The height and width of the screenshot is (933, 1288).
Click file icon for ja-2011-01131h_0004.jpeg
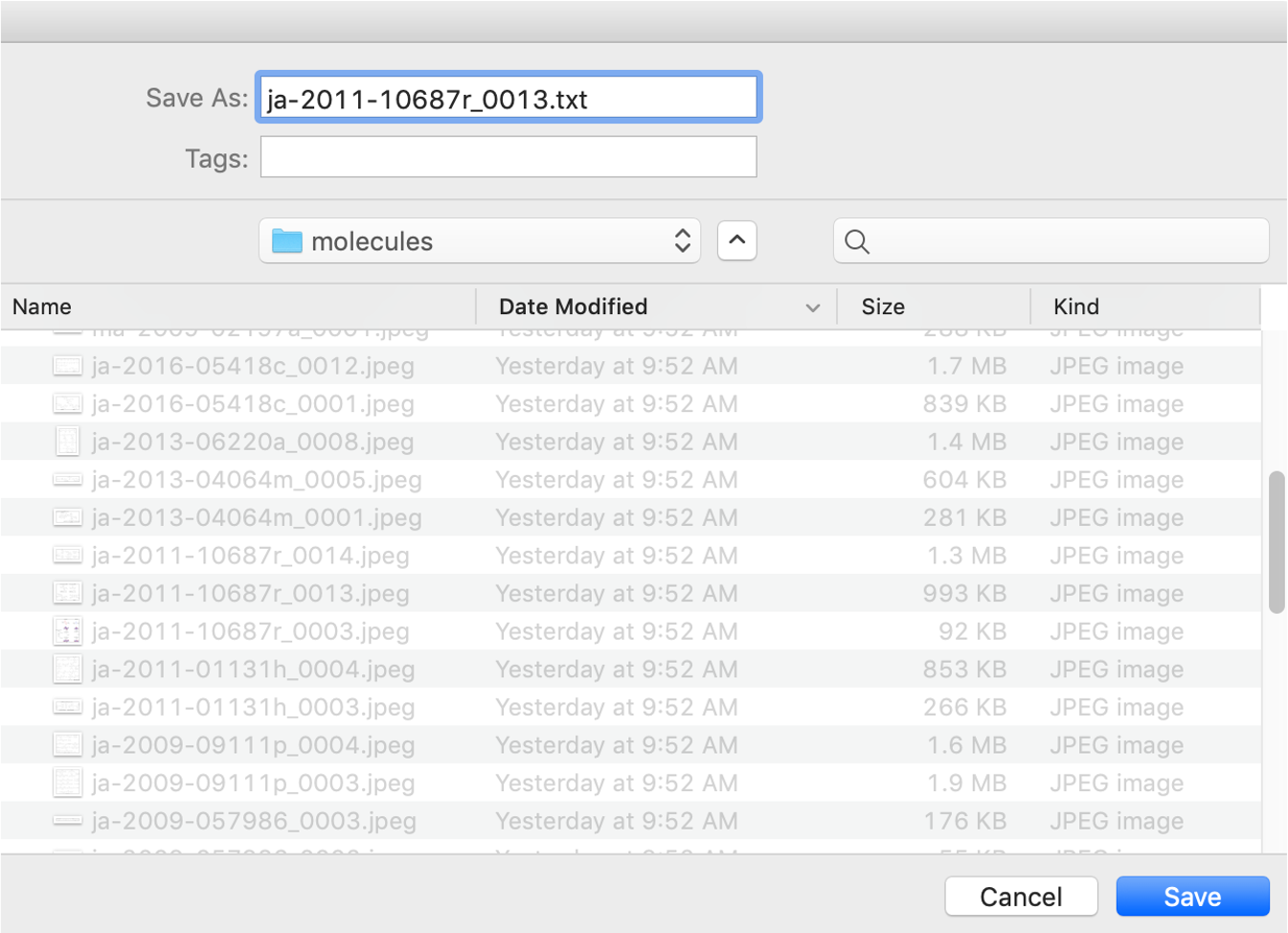(x=67, y=670)
